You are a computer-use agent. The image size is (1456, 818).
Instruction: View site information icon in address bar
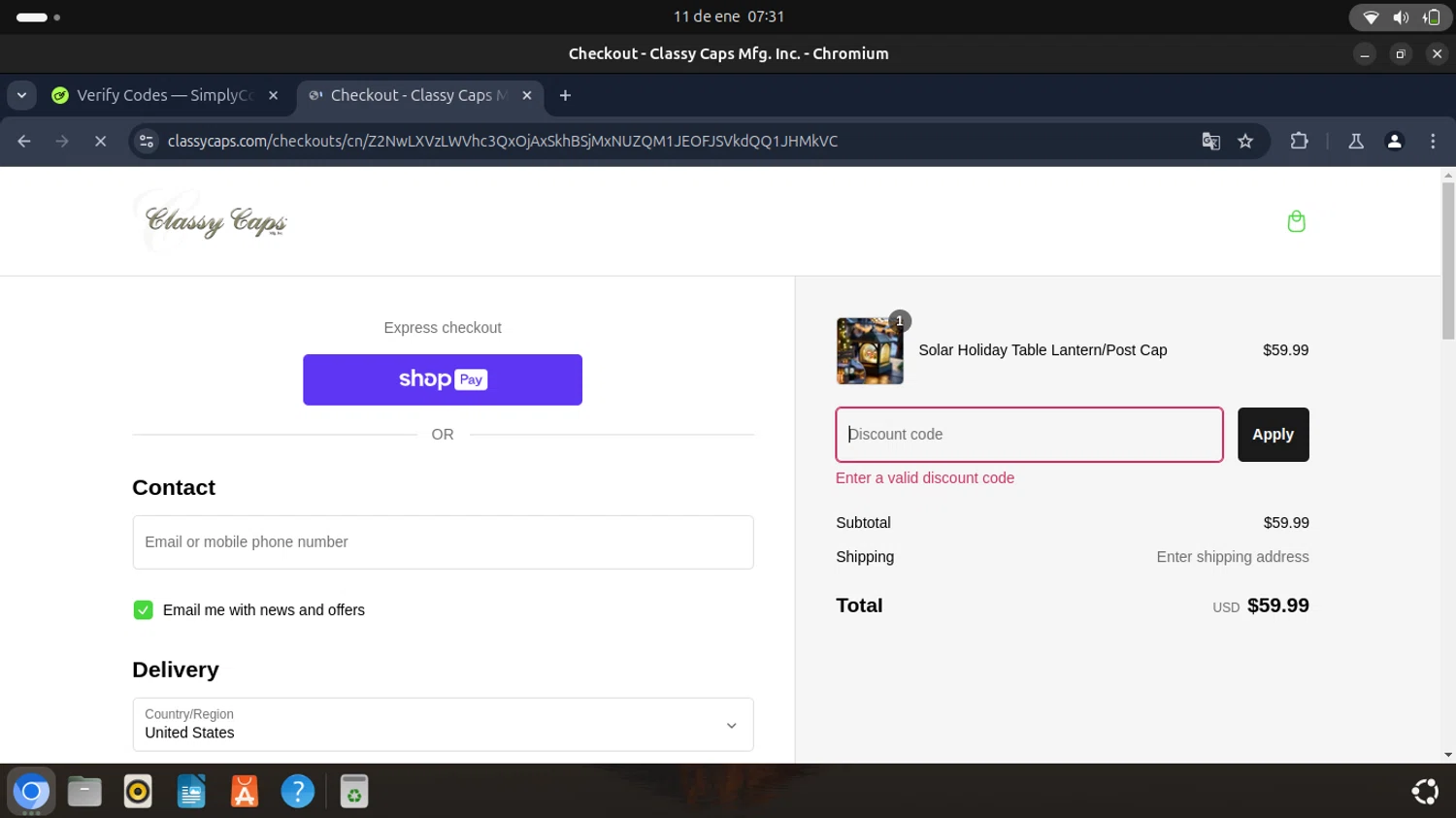click(x=147, y=142)
